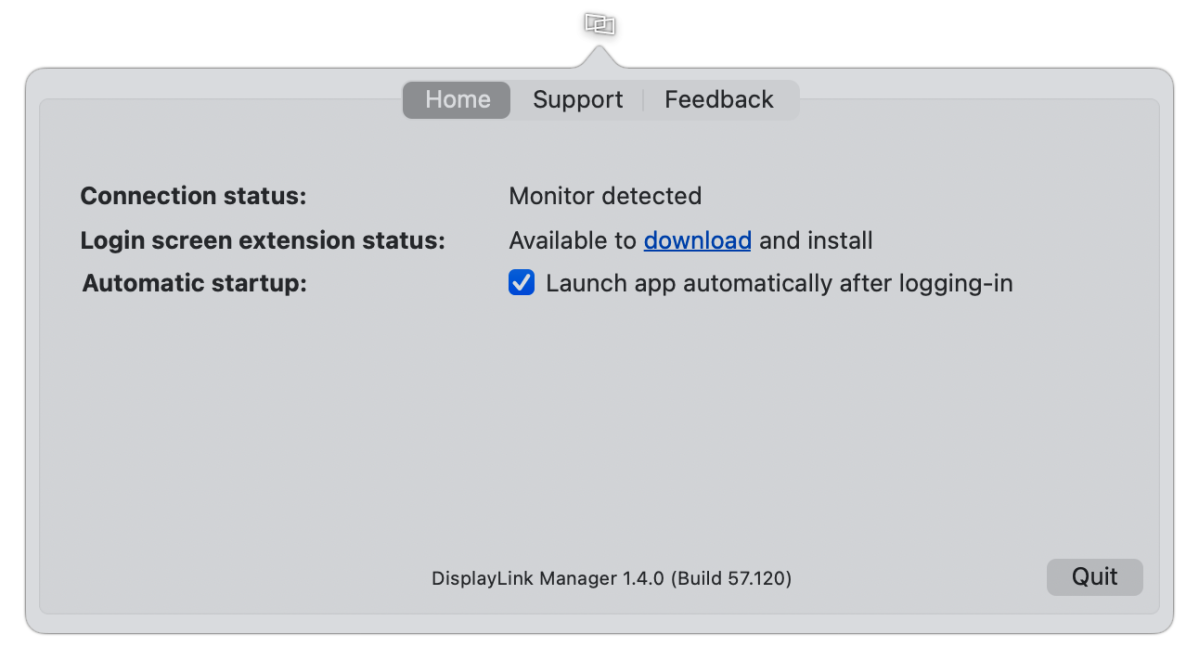Click the DisplayLink Manager menu bar icon
The height and width of the screenshot is (659, 1199).
coord(600,24)
